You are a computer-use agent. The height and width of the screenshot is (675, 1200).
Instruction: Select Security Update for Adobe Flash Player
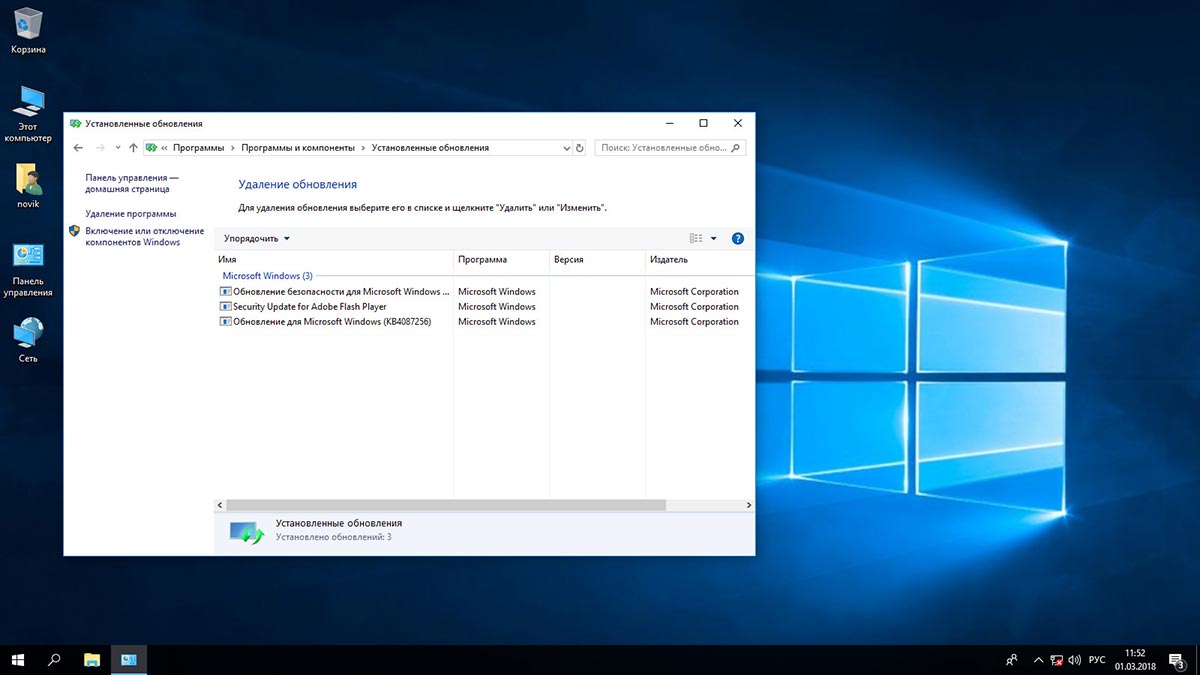309,307
